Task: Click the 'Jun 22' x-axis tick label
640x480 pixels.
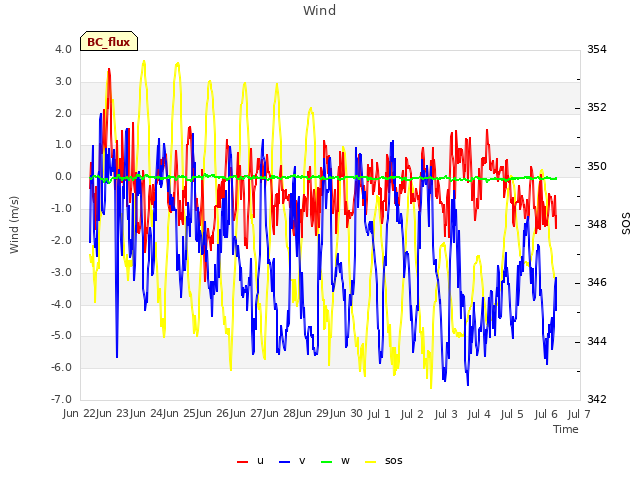Action: (x=80, y=413)
